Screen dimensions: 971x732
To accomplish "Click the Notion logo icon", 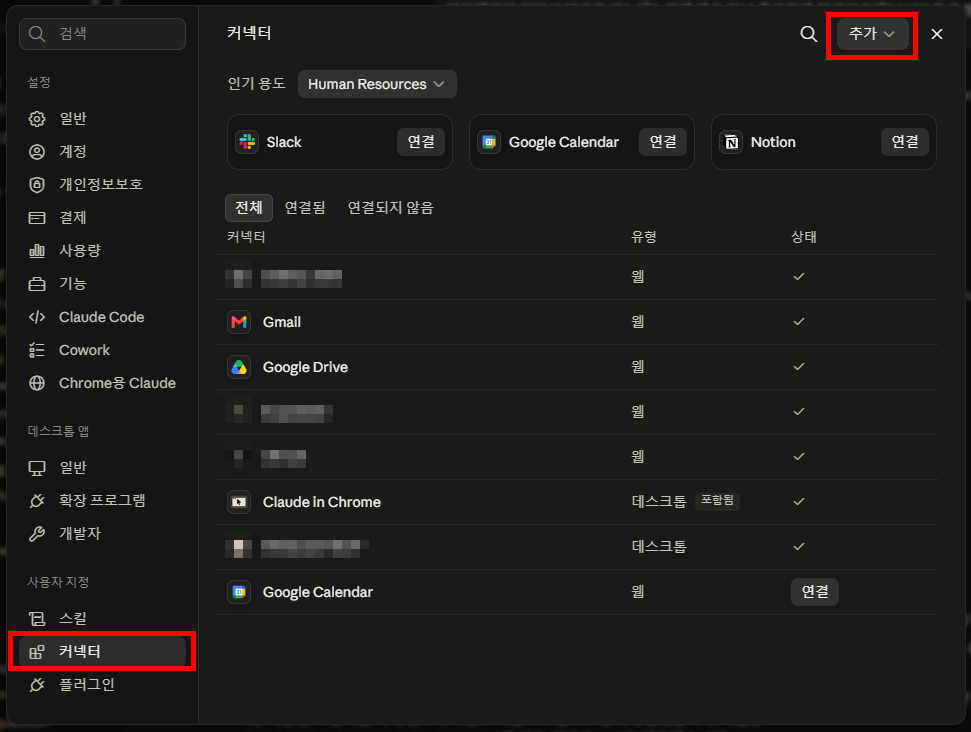I will (x=731, y=142).
